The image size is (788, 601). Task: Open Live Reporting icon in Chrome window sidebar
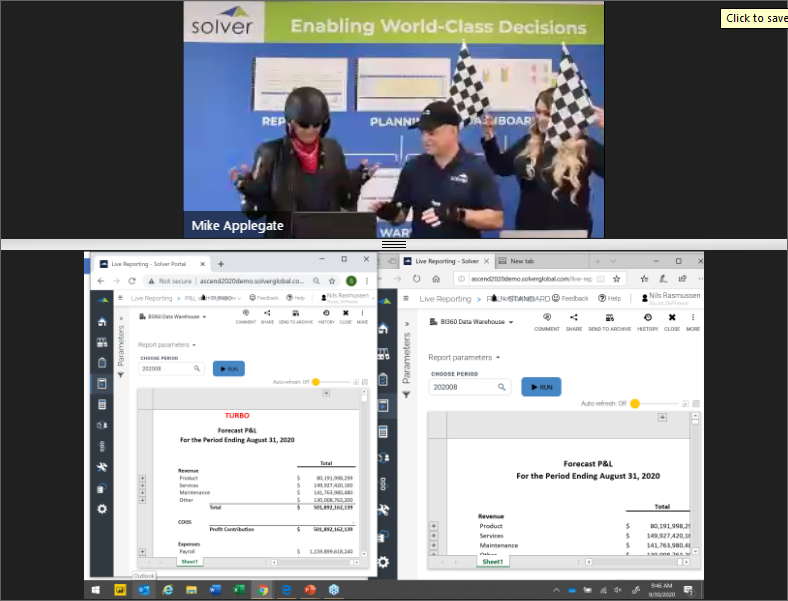click(x=102, y=383)
